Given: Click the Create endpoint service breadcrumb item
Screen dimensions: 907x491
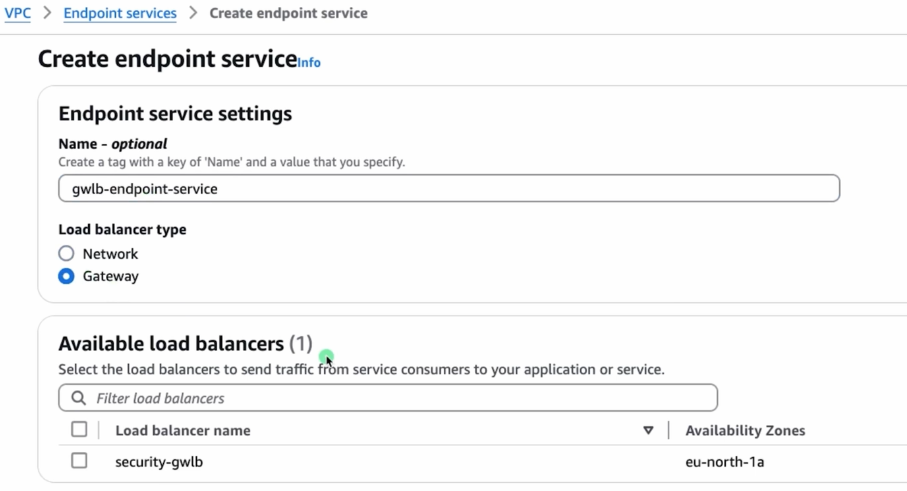Looking at the screenshot, I should point(288,13).
